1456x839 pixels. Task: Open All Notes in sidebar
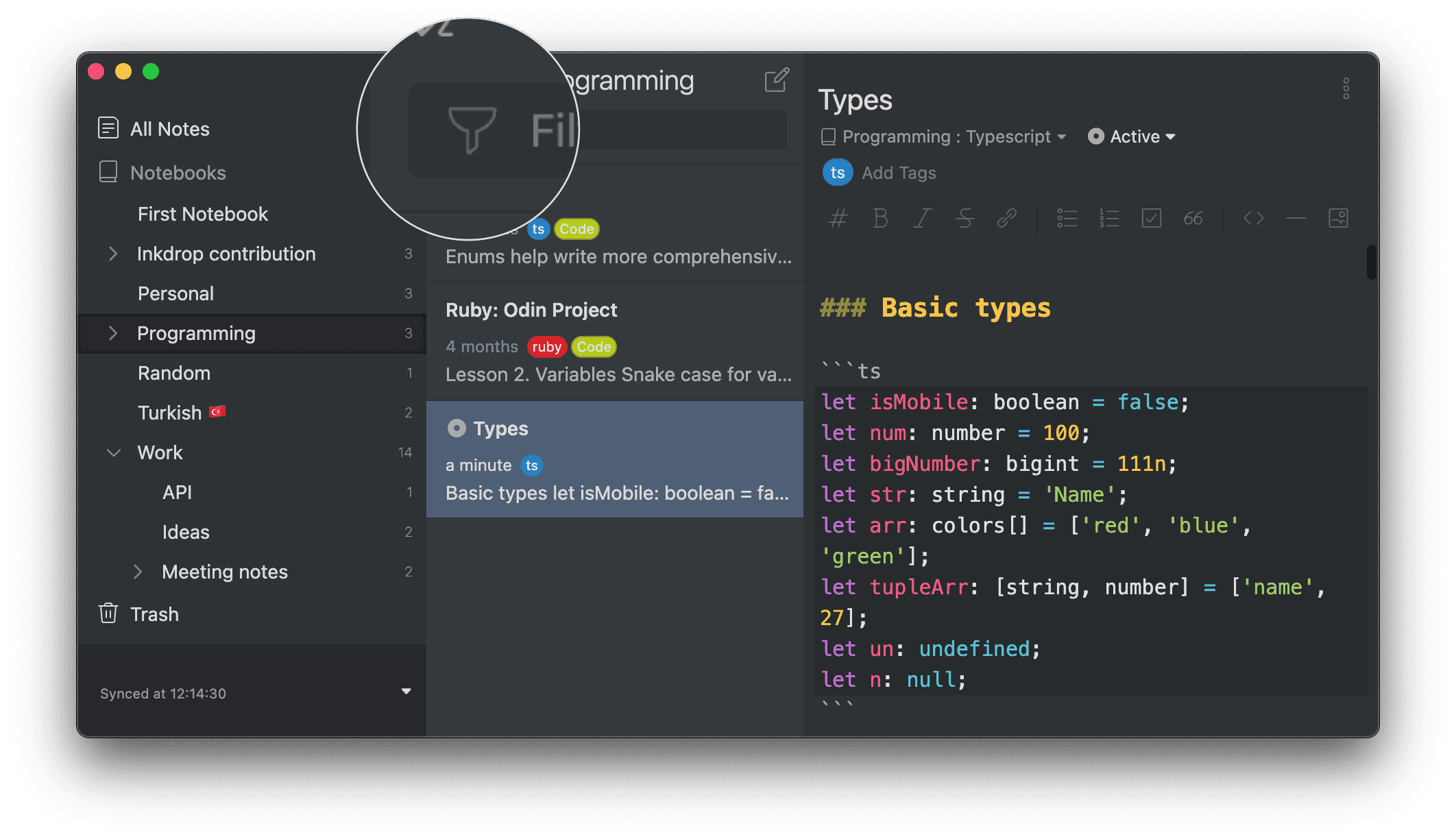click(x=169, y=129)
